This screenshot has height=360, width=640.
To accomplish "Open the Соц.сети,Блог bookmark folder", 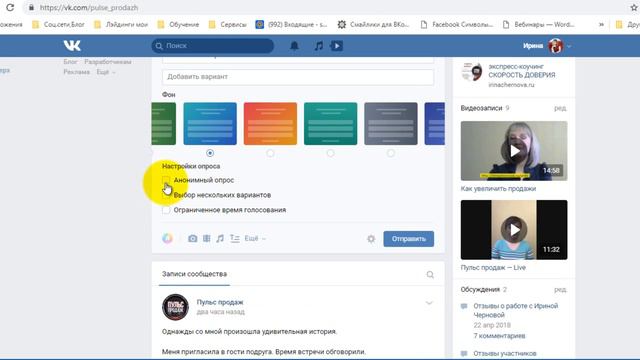I will point(58,24).
